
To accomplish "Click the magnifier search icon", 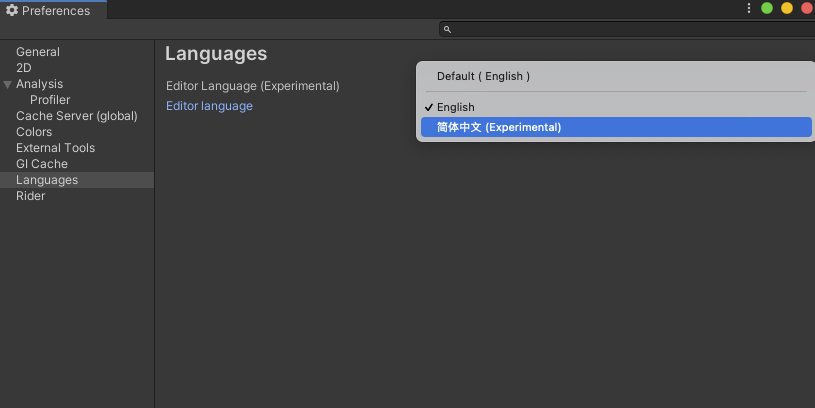I will click(447, 30).
